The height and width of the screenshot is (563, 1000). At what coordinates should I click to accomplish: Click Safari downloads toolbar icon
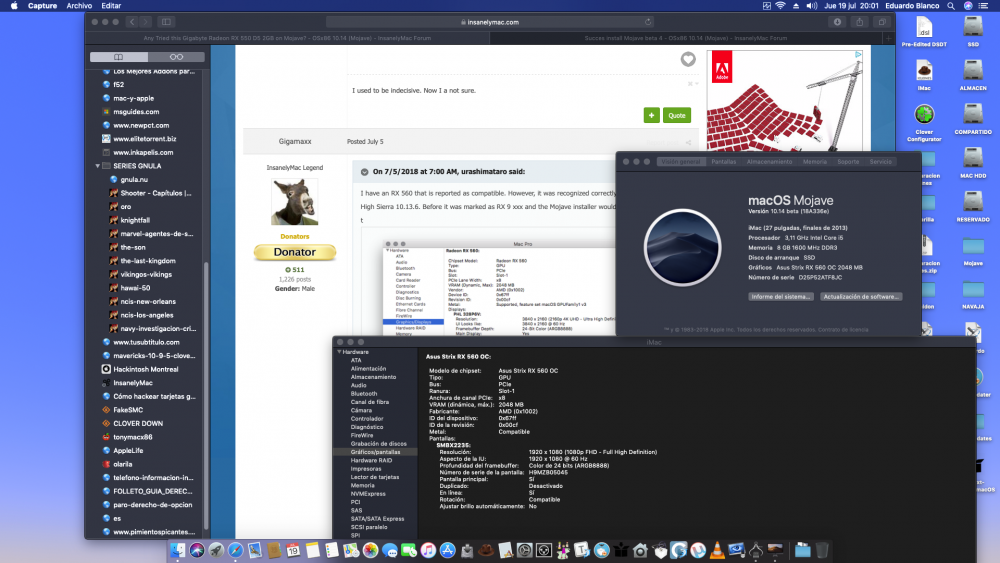click(837, 22)
